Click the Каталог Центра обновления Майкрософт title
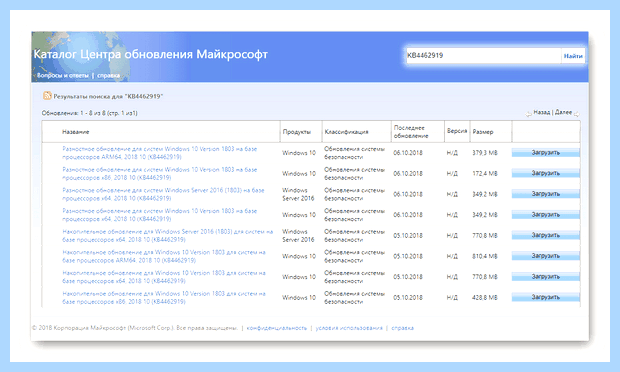 151,54
